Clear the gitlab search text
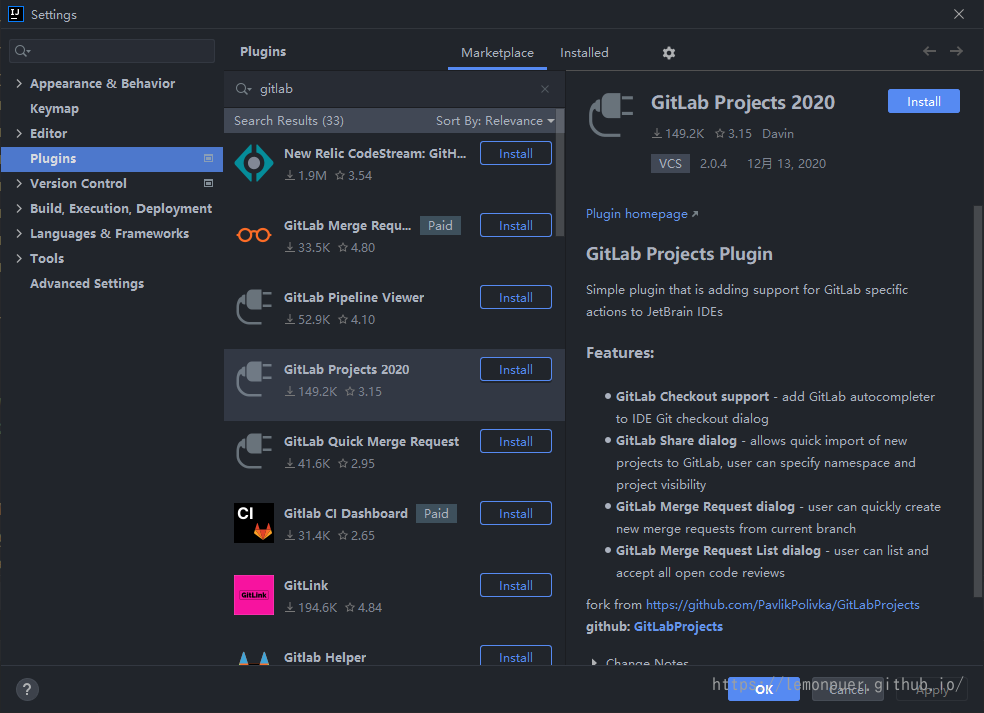 (545, 89)
